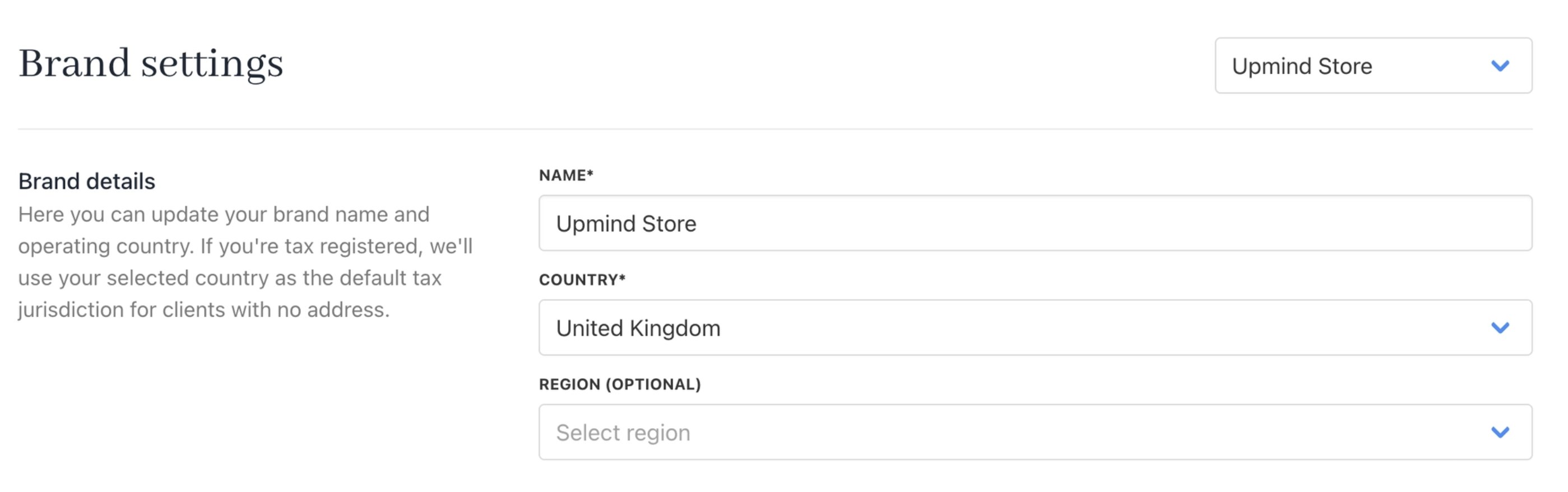Click the REGION (OPTIONAL) label
The image size is (1568, 492).
[620, 385]
